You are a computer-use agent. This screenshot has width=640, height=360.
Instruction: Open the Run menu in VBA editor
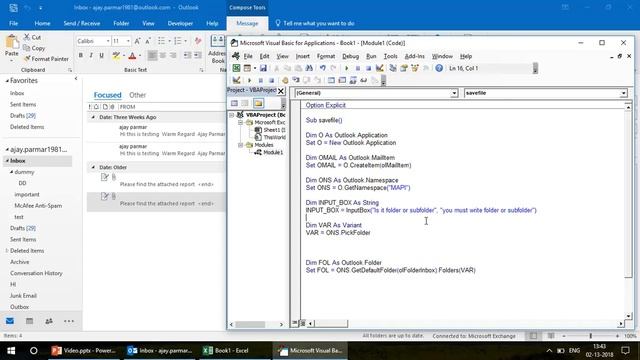(371, 56)
